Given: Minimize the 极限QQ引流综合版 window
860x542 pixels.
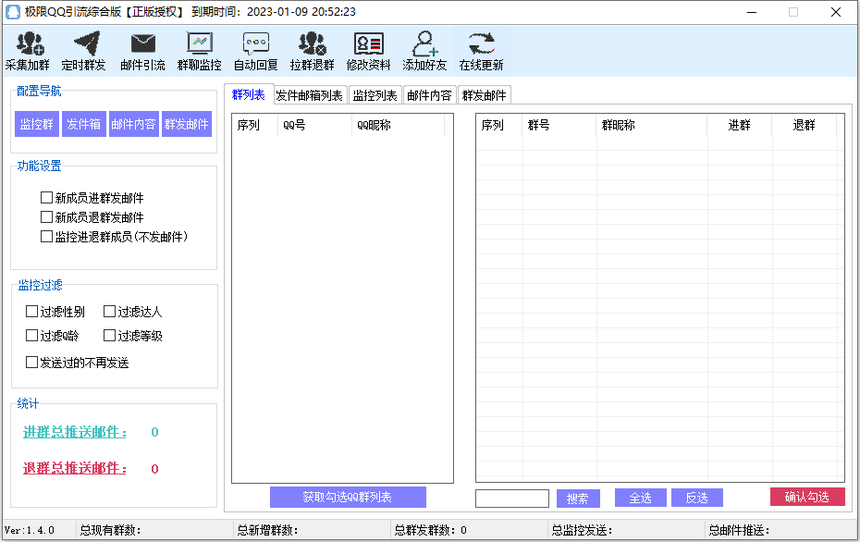Looking at the screenshot, I should [752, 12].
